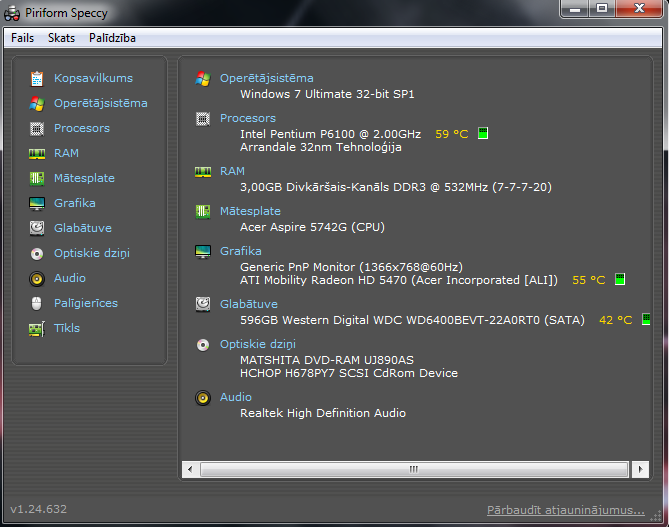Click Intel Pentium P6100 @ 2.00GHz text
669x527 pixels.
click(331, 134)
